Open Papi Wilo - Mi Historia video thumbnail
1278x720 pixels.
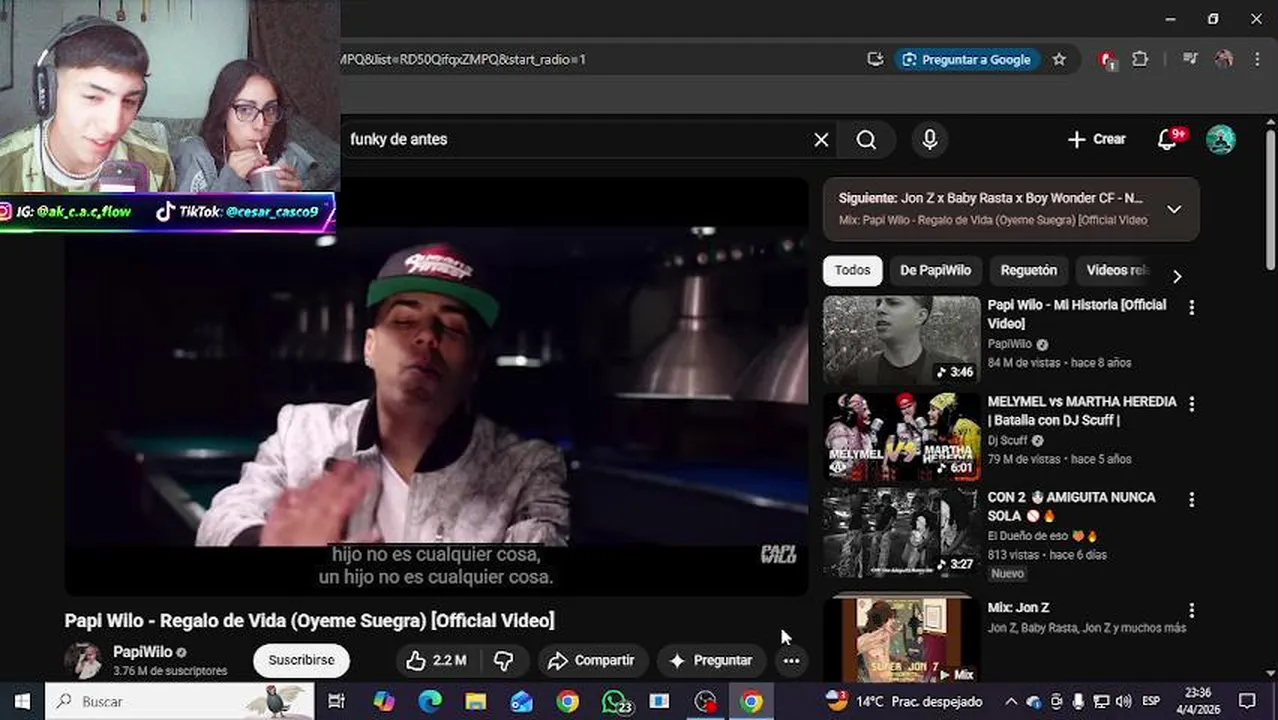(902, 340)
